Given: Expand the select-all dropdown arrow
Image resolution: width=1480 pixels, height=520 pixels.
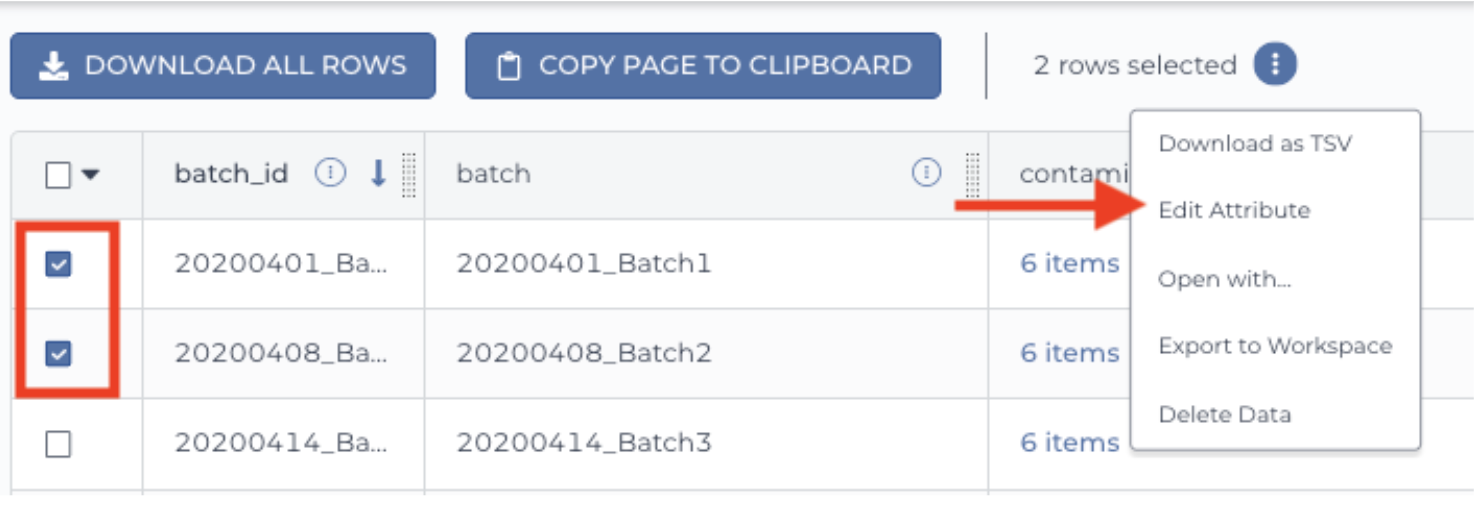Looking at the screenshot, I should click(x=90, y=175).
